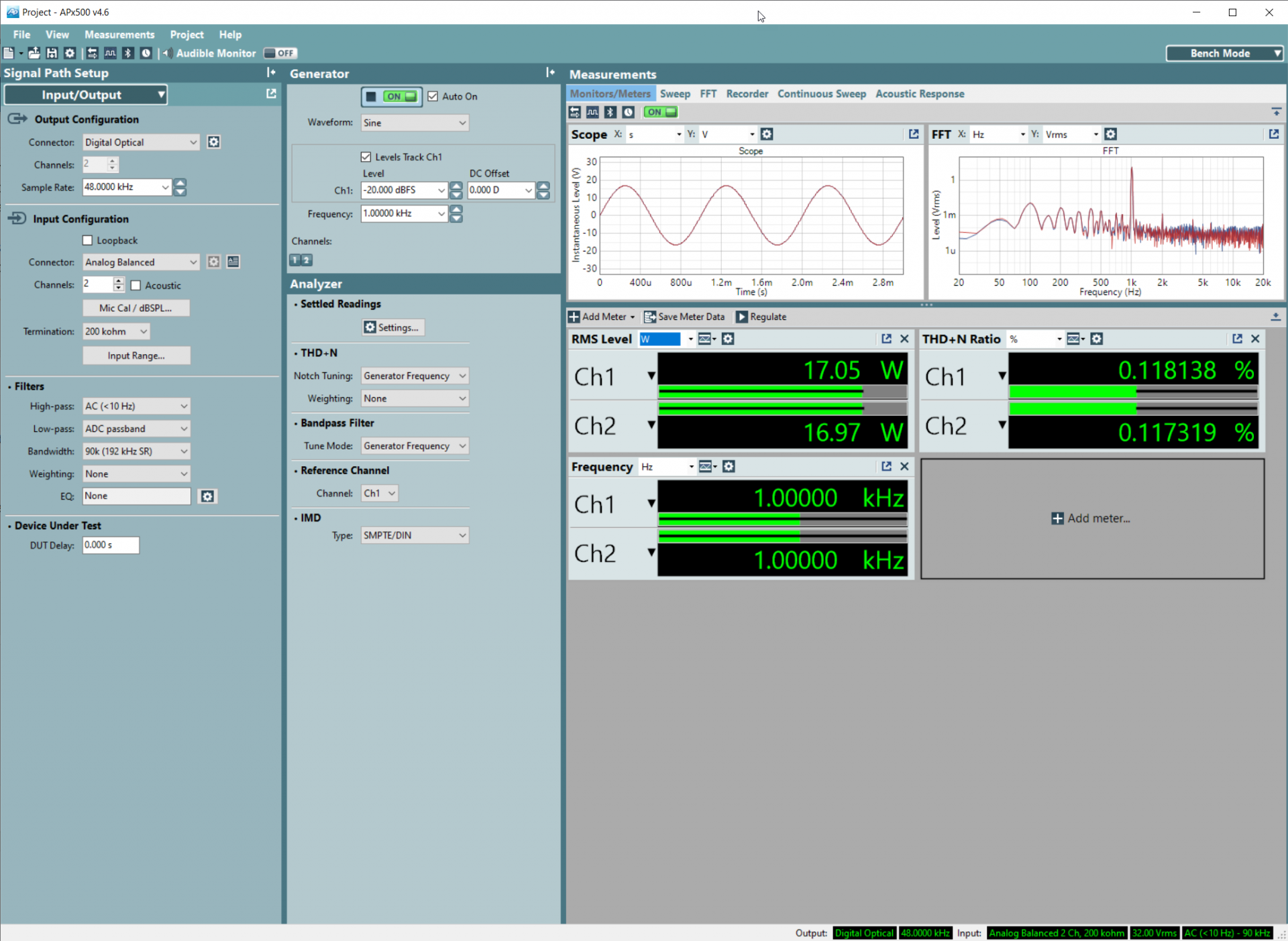Uncheck the Auto On checkbox
Viewport: 1288px width, 941px height.
(x=433, y=97)
